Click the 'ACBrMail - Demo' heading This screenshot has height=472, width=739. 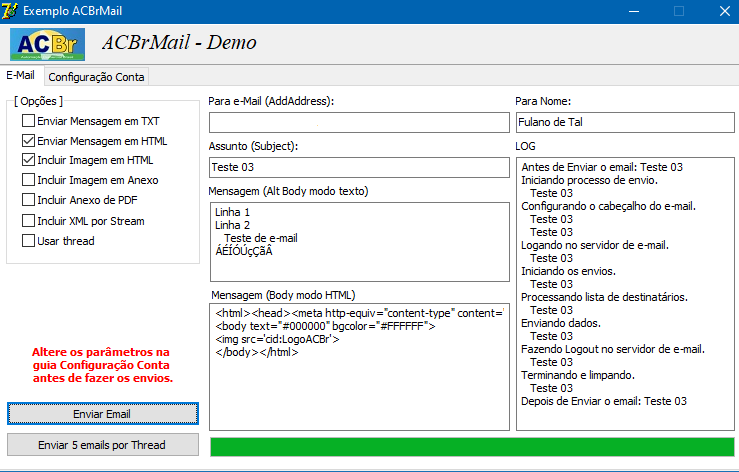pos(179,43)
